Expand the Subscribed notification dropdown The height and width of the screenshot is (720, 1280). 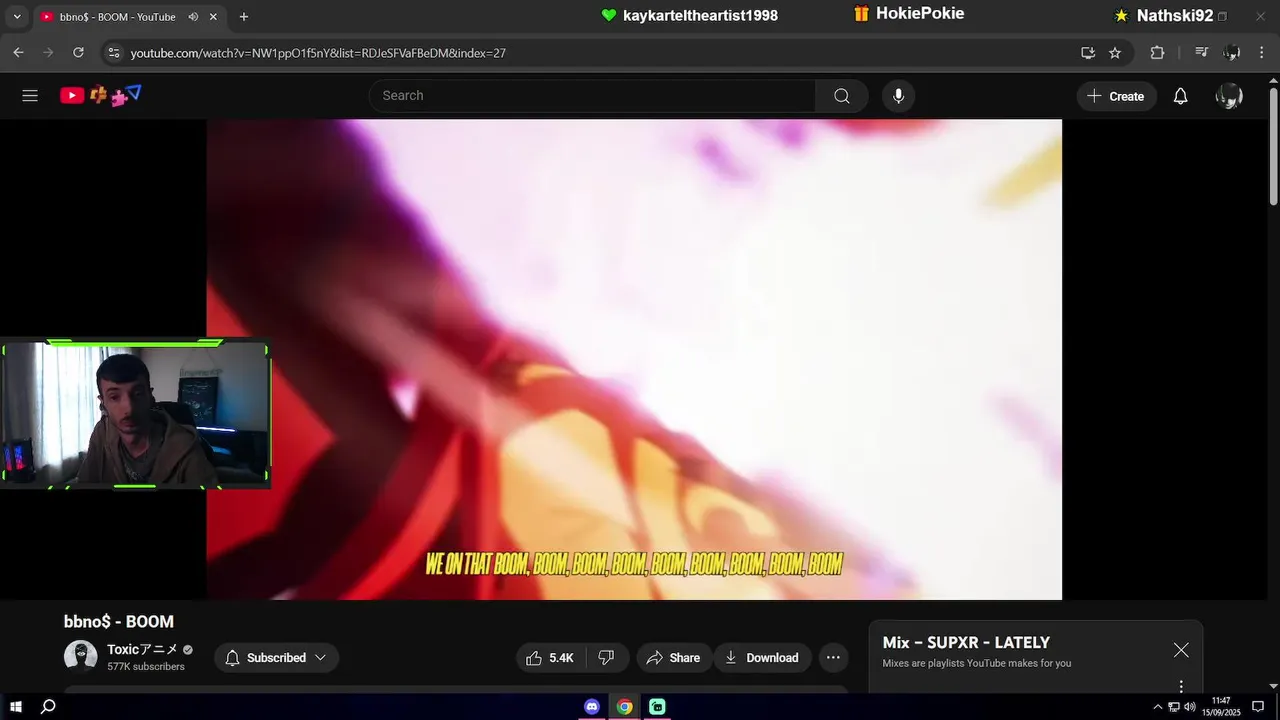pos(276,657)
